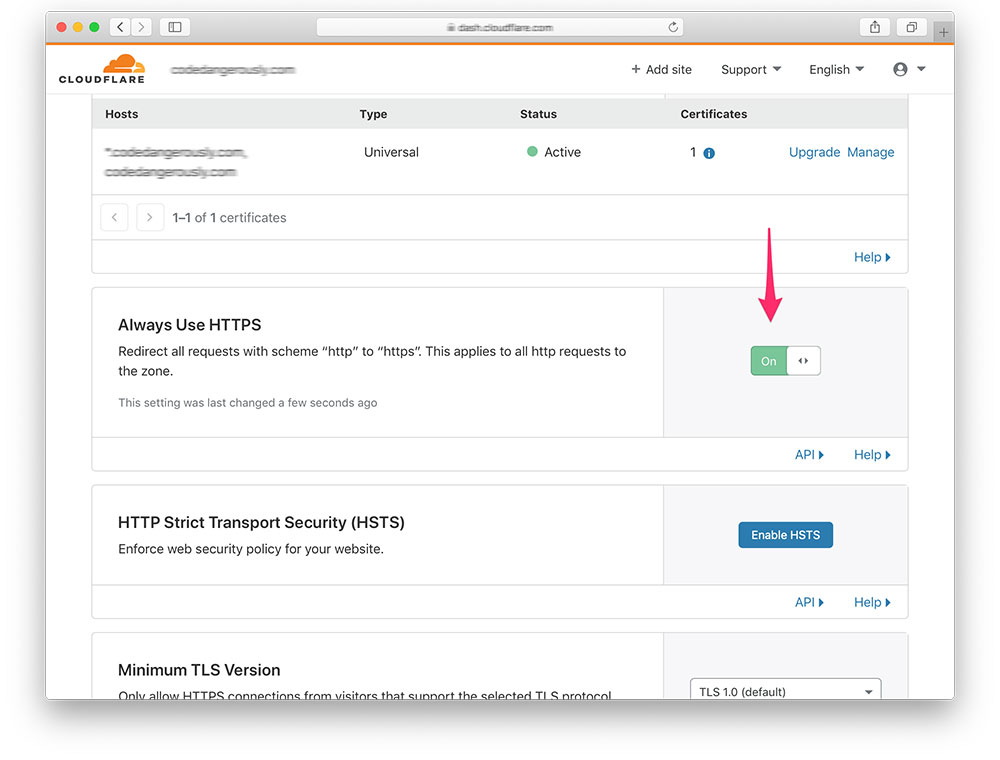Go back with Safari's back arrow
This screenshot has width=1000, height=760.
coord(120,27)
